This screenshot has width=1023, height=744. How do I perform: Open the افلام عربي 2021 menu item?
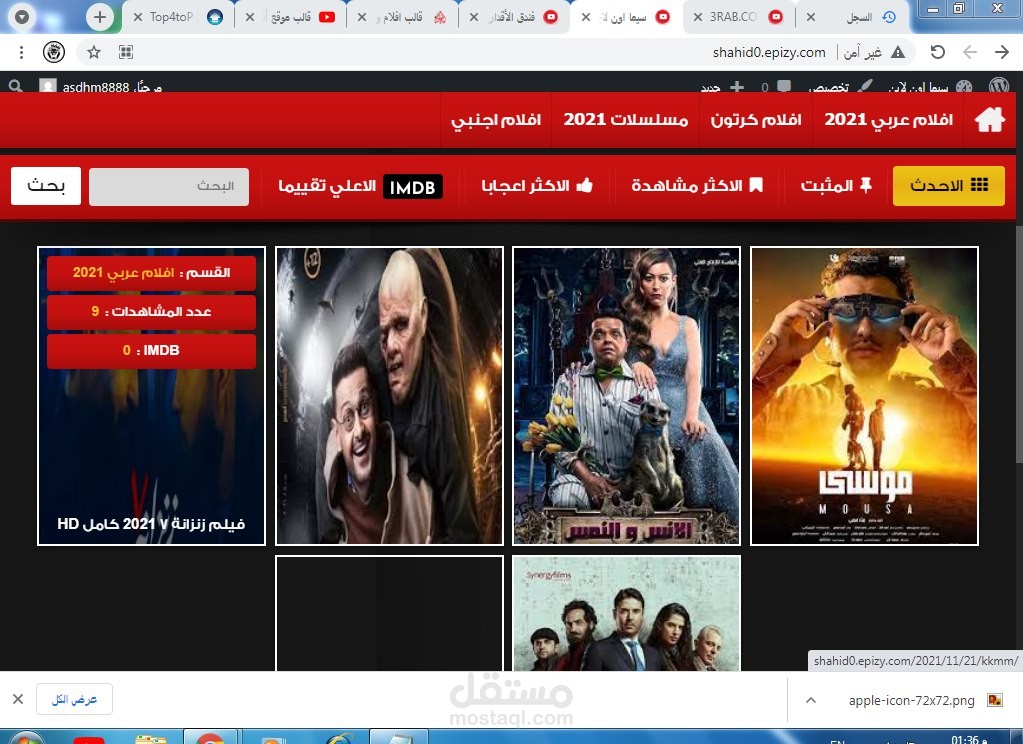point(888,119)
